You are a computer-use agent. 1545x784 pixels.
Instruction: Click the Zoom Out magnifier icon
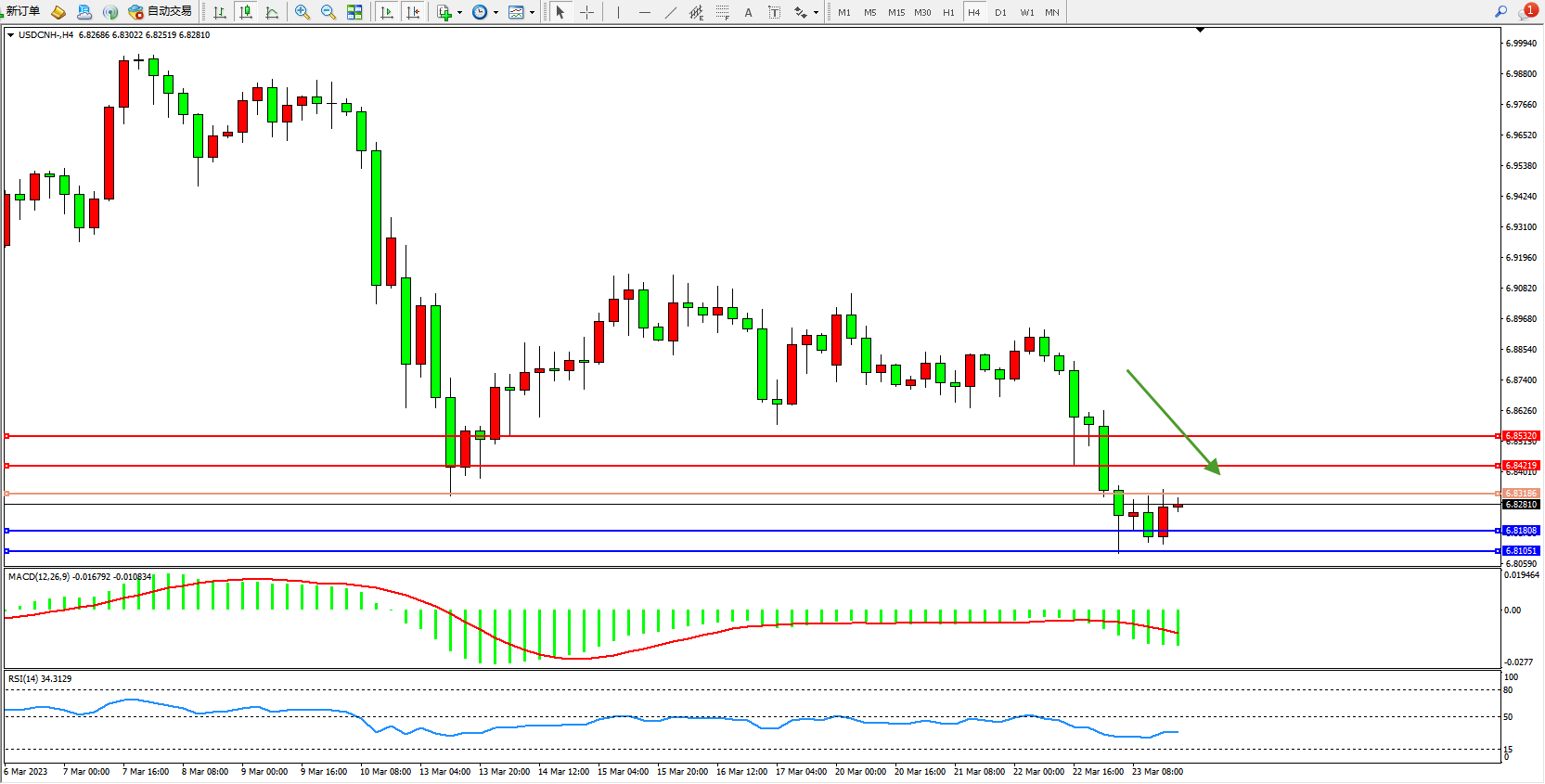328,12
